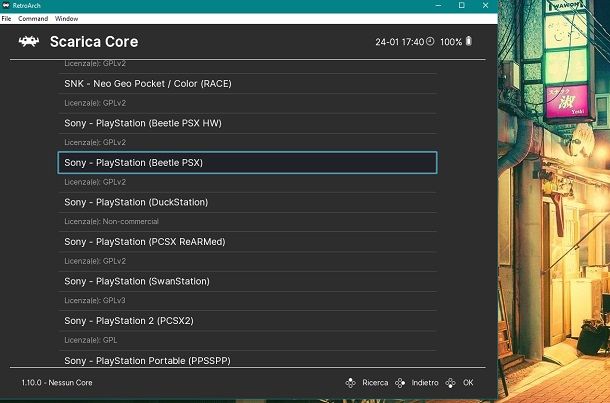
Task: Select Sony - PlayStation Portable (PPSSPP) core
Action: pyautogui.click(x=247, y=360)
